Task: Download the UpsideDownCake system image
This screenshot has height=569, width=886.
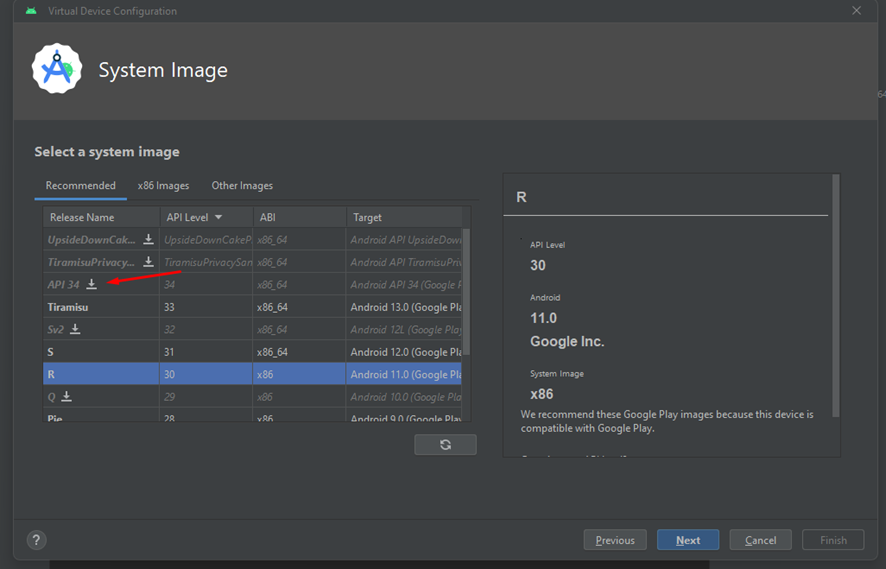Action: [148, 240]
